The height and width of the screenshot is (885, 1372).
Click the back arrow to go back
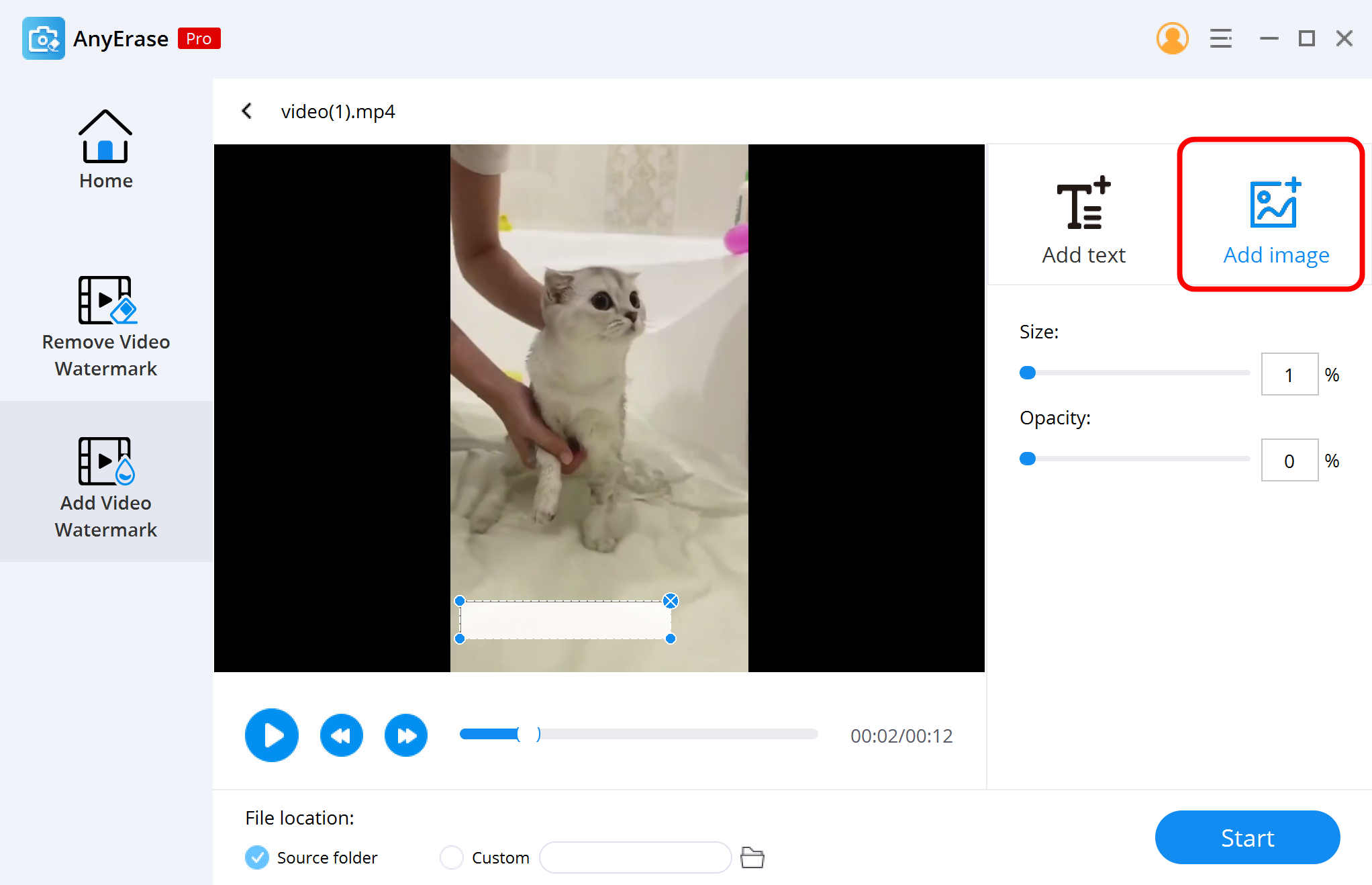pos(248,111)
